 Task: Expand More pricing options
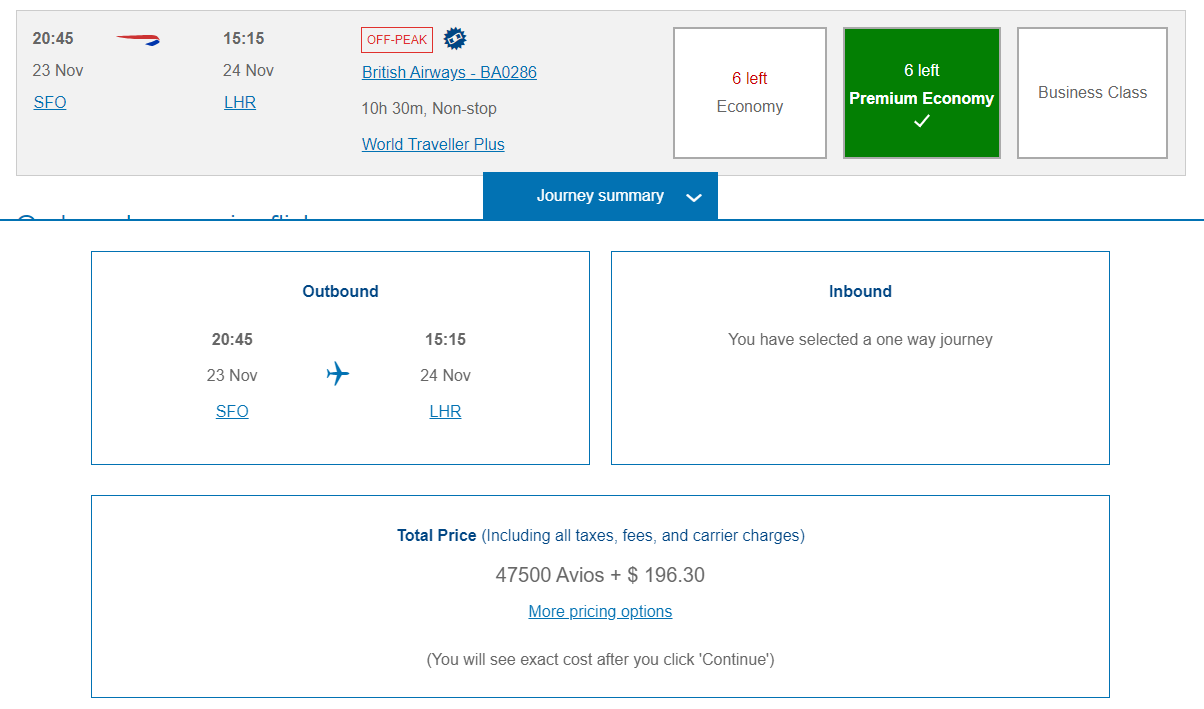pyautogui.click(x=600, y=611)
